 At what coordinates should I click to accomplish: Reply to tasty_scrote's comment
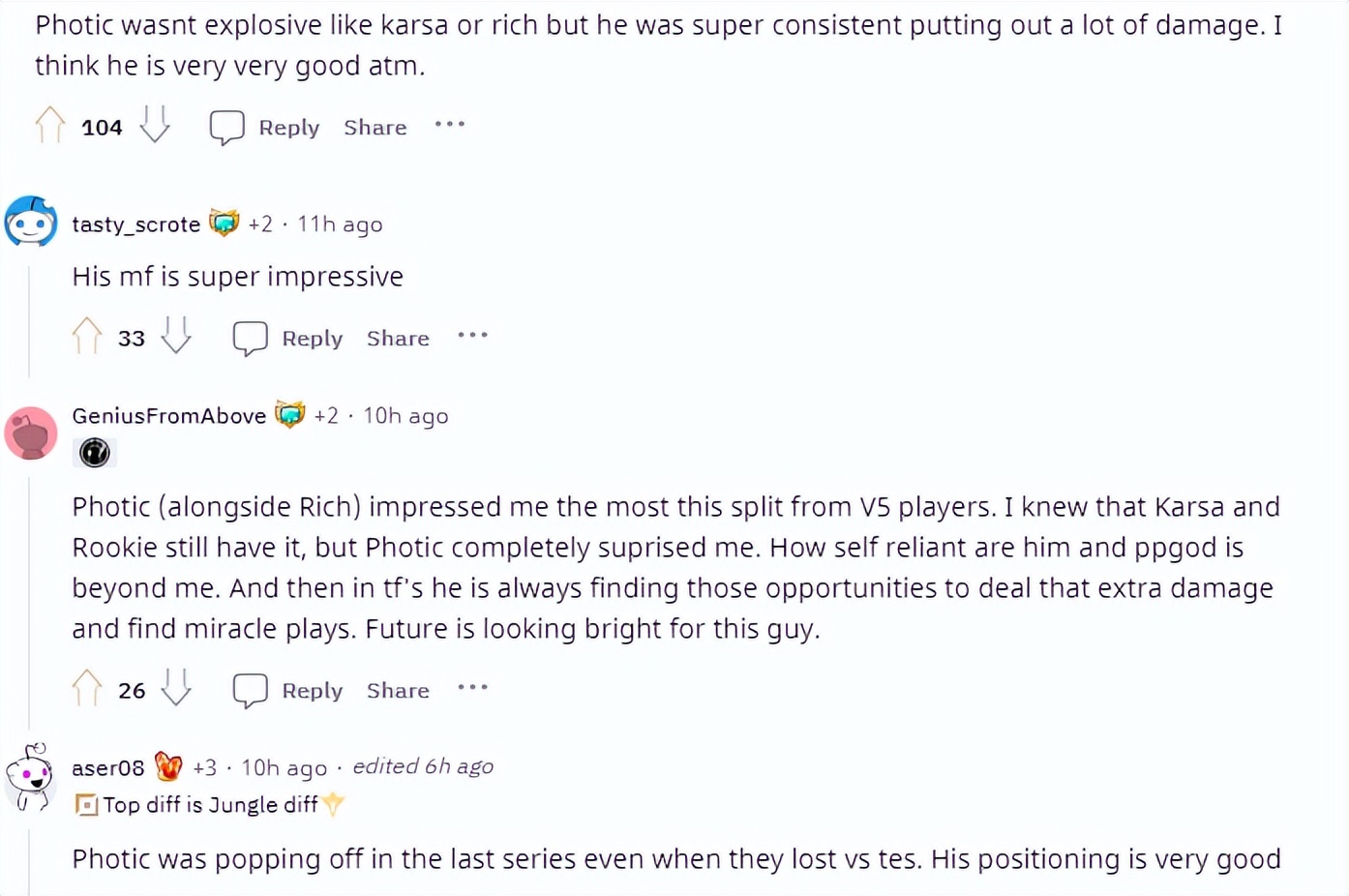click(x=289, y=338)
